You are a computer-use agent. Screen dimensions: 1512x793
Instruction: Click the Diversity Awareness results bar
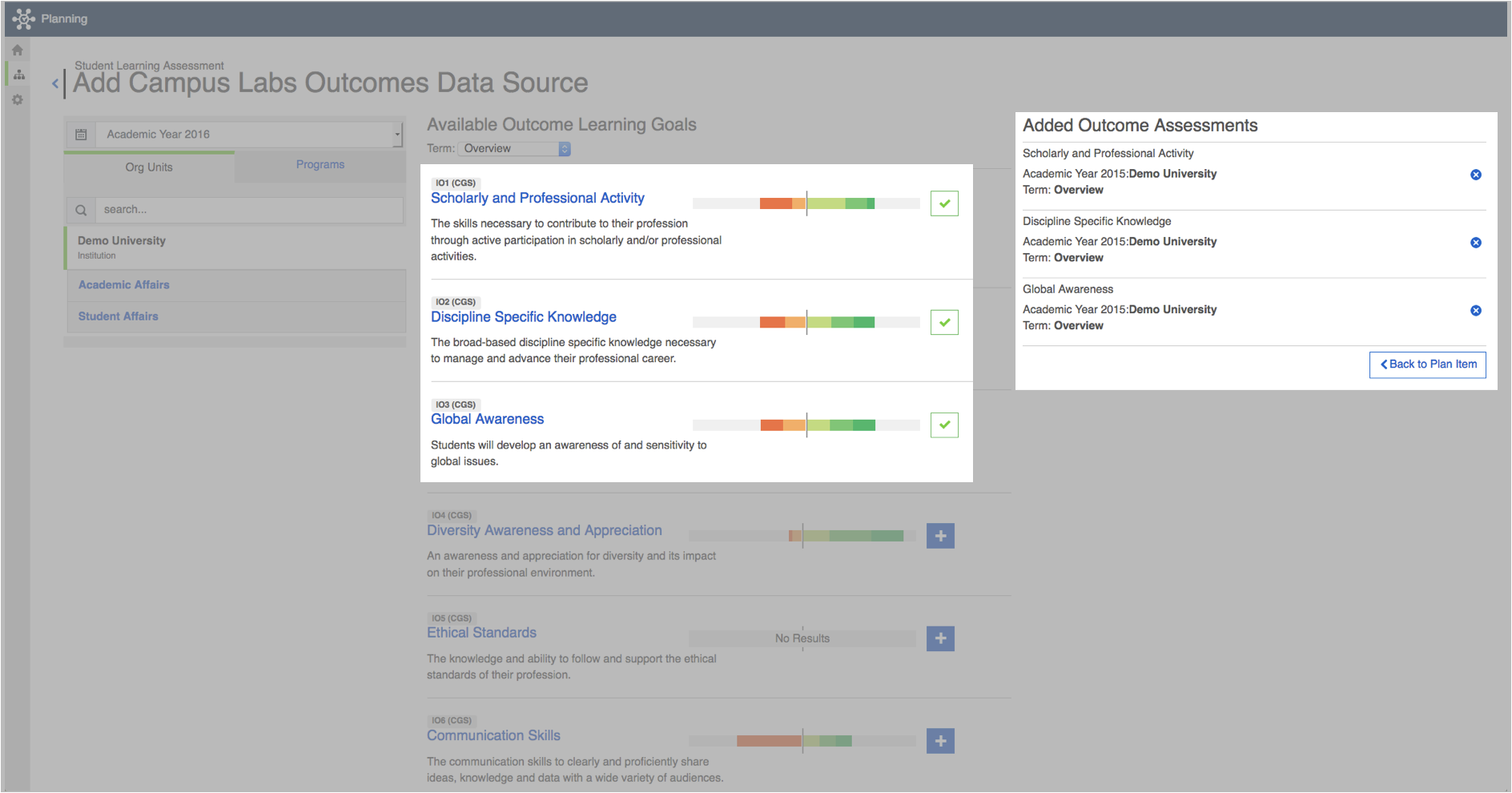[802, 536]
